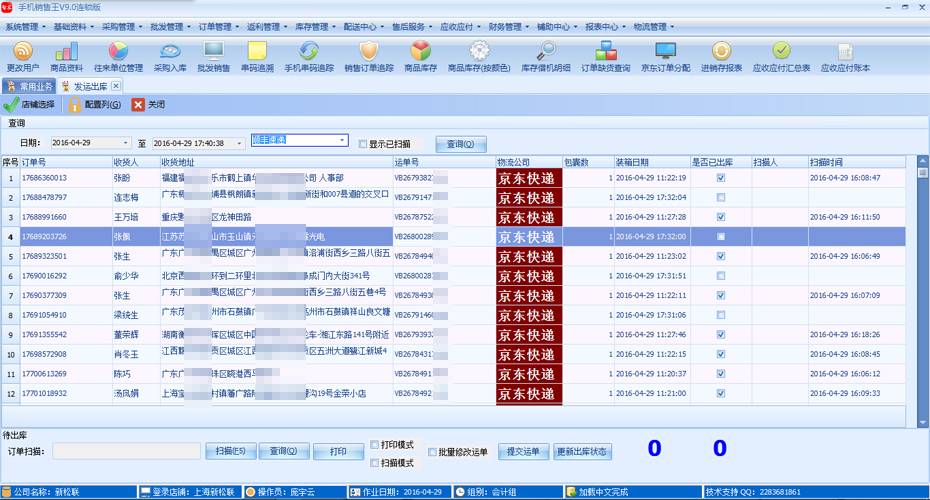Screen dimensions: 930x500
Task: Open 物流管理 menu
Action: pos(653,27)
